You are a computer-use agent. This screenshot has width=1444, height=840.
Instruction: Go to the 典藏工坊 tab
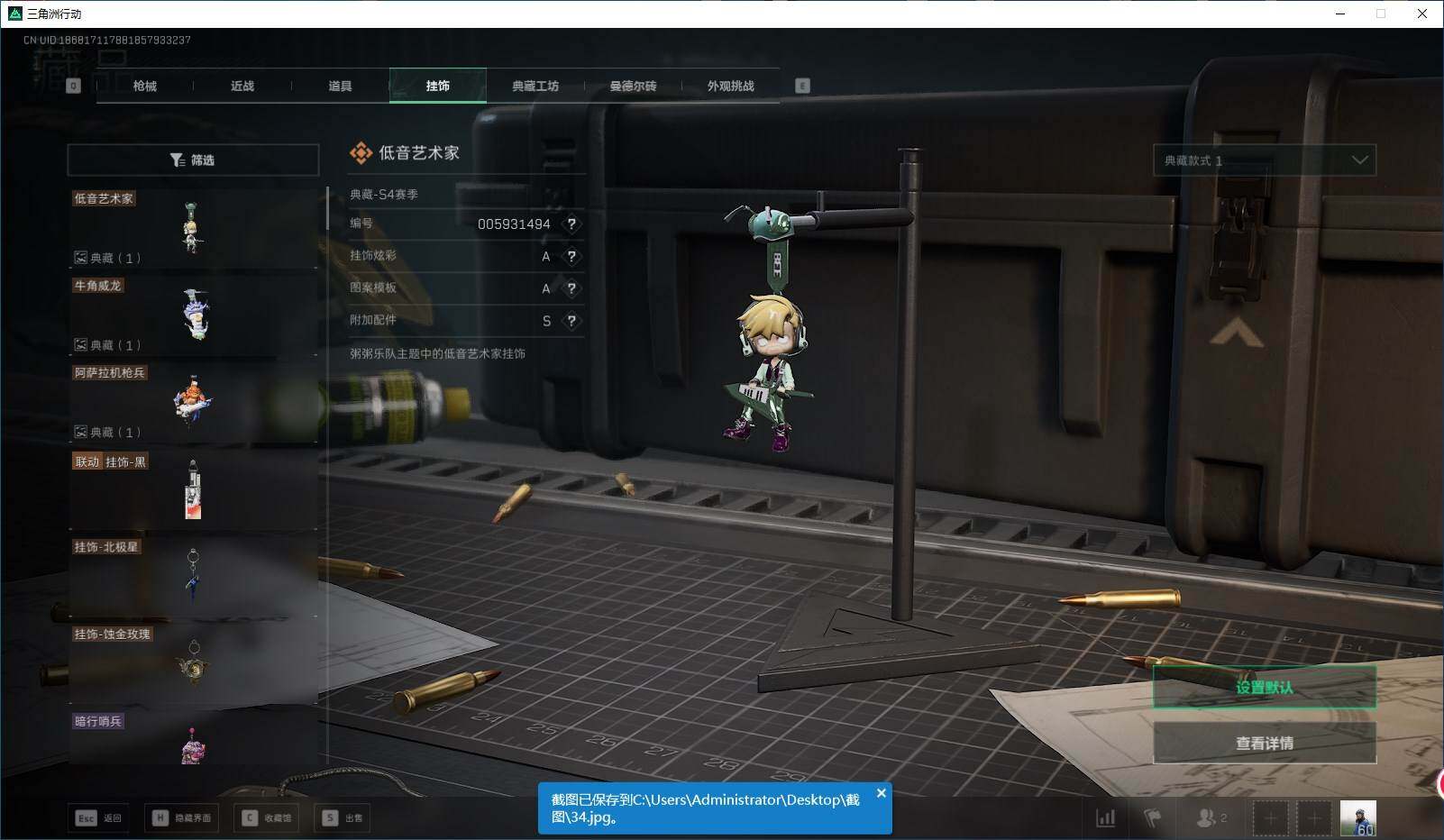click(535, 86)
